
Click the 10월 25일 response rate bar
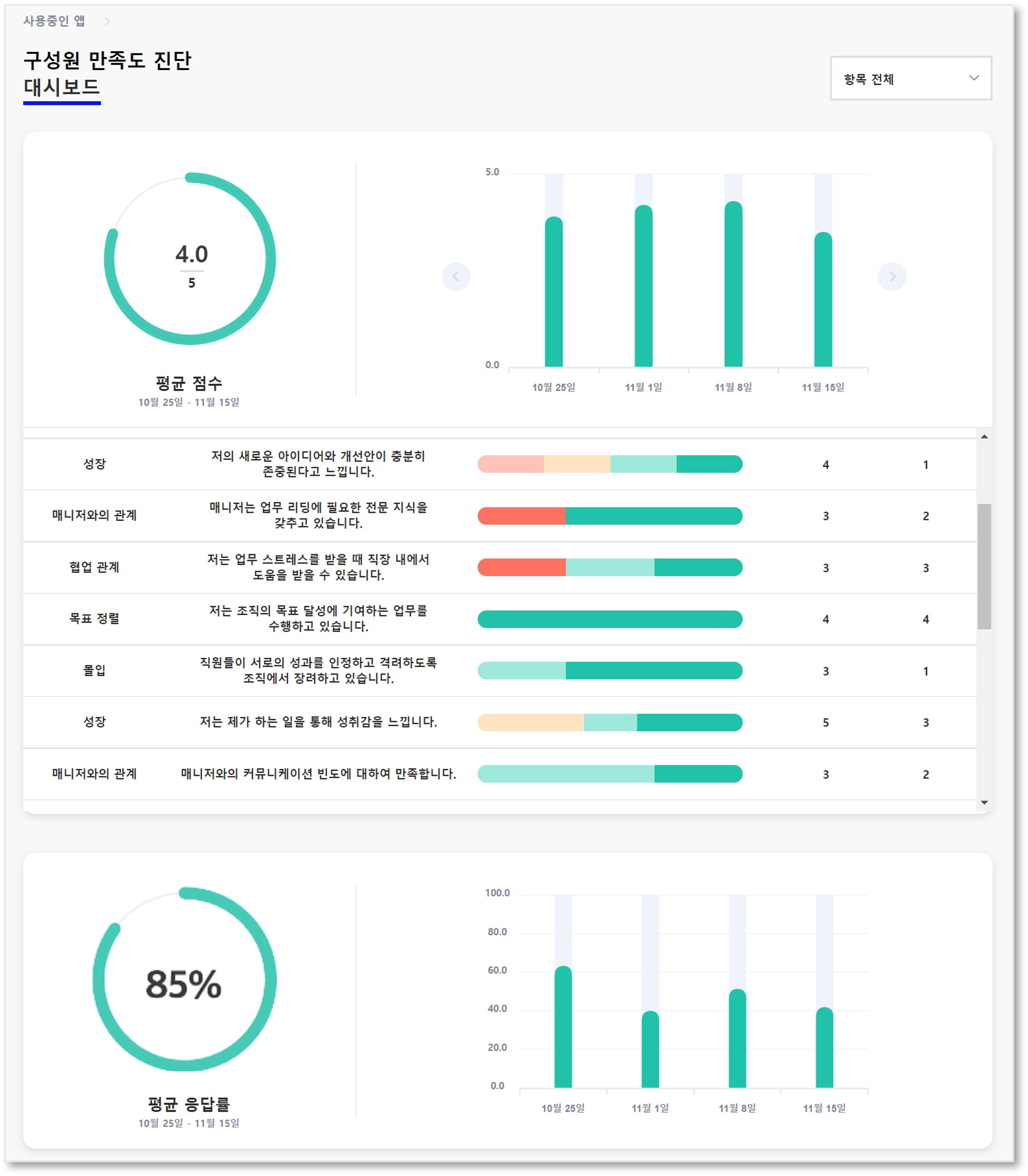[x=563, y=1027]
